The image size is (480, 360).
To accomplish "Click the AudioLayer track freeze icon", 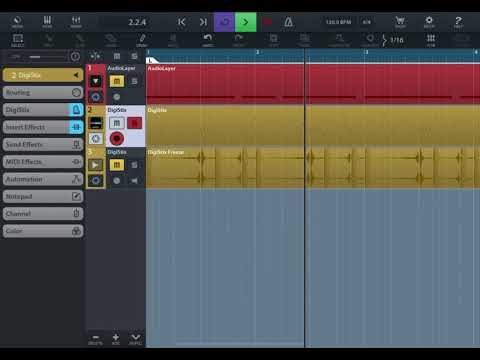I will click(96, 97).
